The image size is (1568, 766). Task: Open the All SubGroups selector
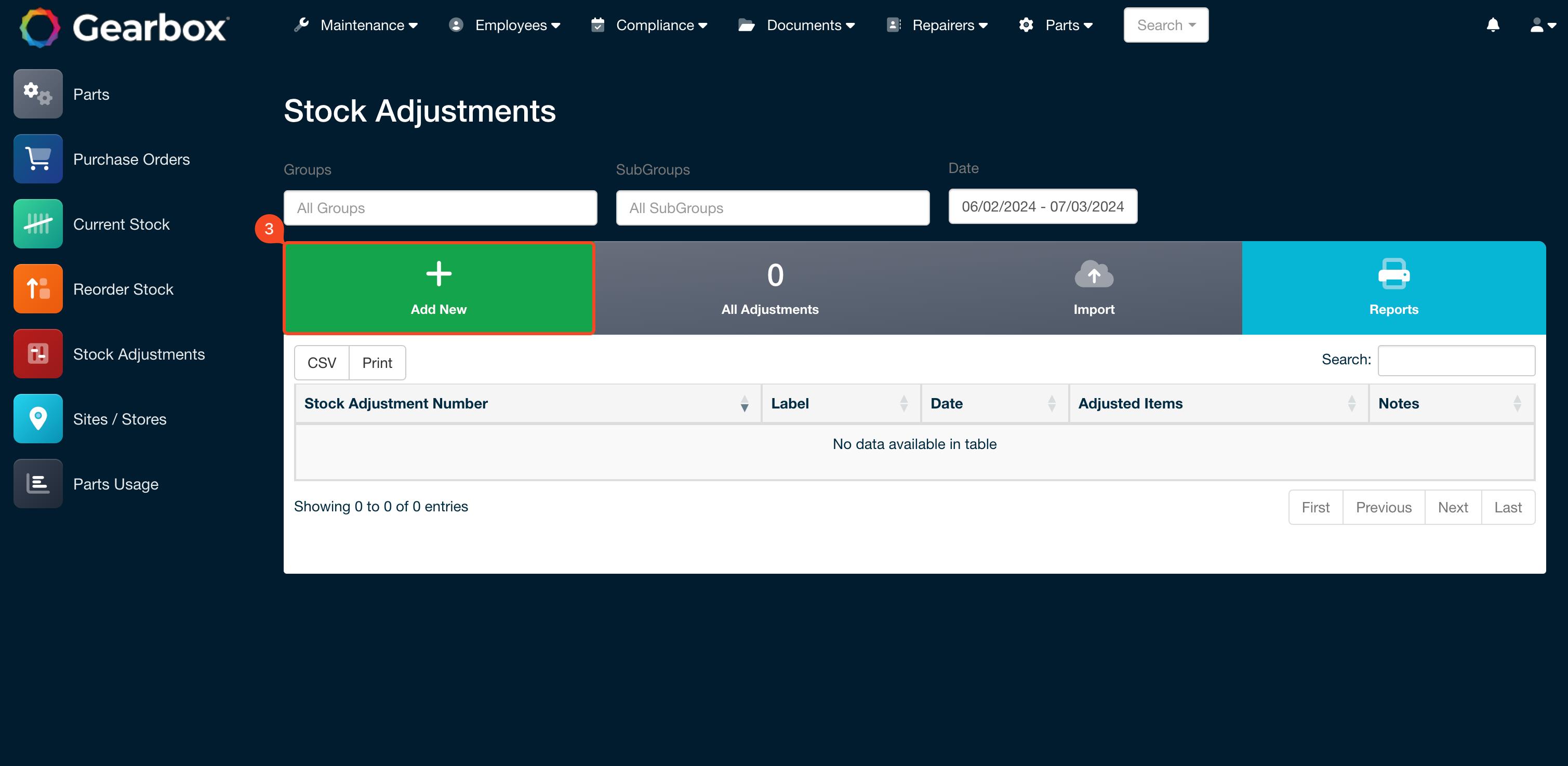772,208
